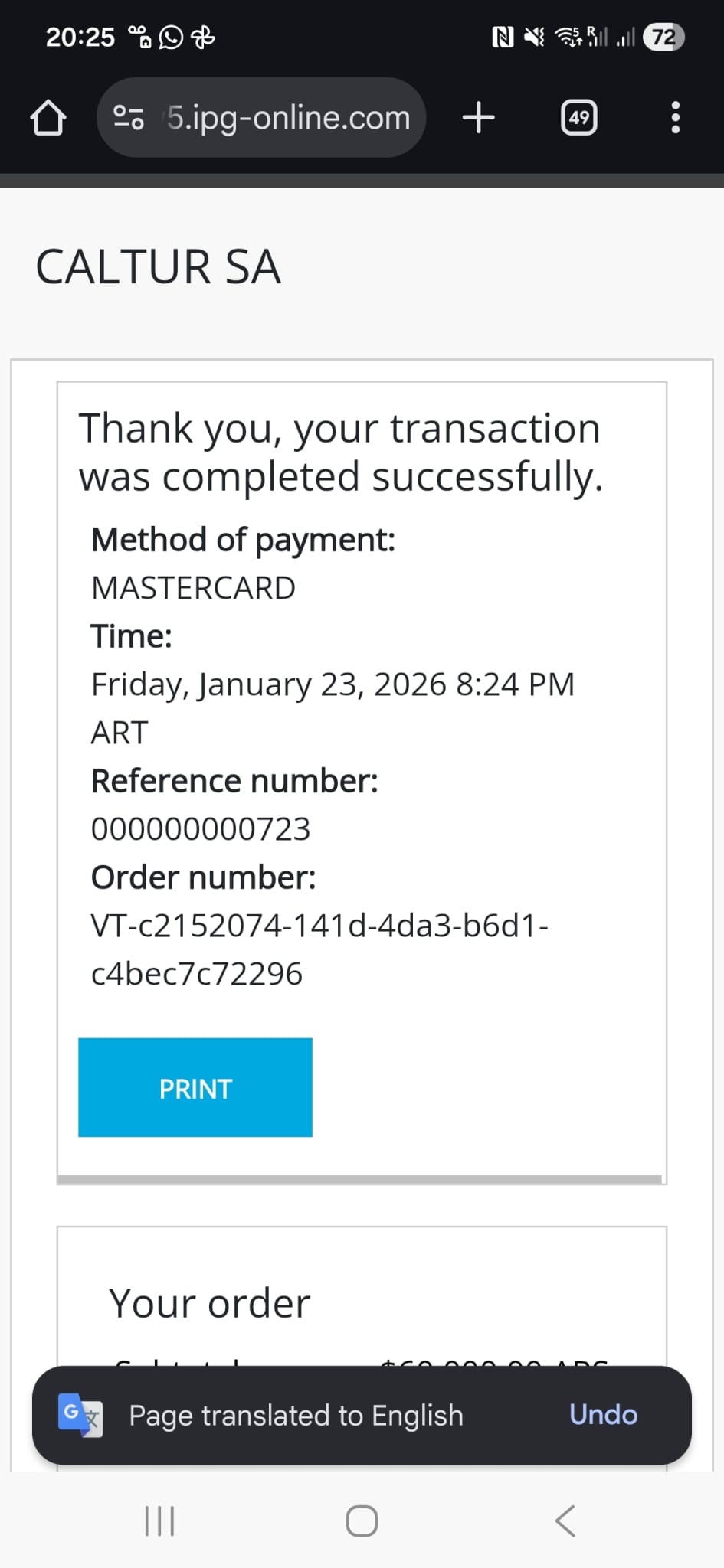Tap the WhatsApp status bar icon
724x1568 pixels.
171,37
